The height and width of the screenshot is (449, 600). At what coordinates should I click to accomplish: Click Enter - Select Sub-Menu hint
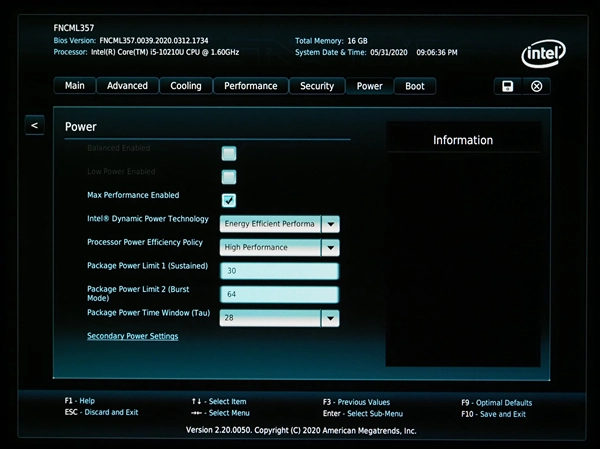click(x=363, y=414)
